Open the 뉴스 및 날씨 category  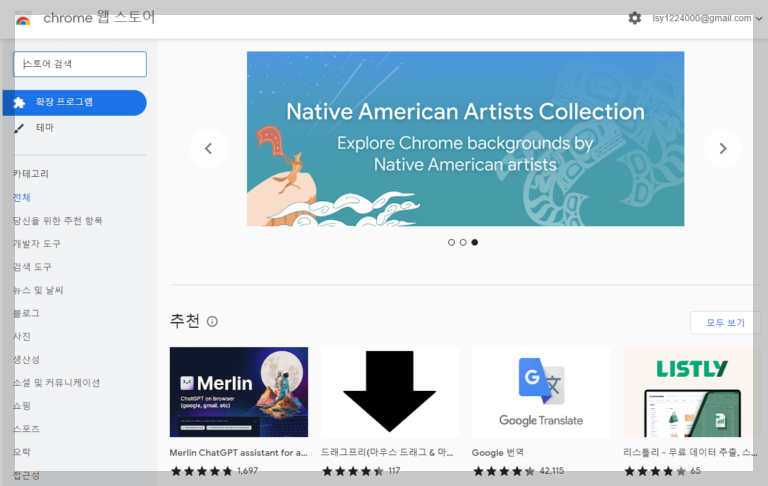coord(38,290)
